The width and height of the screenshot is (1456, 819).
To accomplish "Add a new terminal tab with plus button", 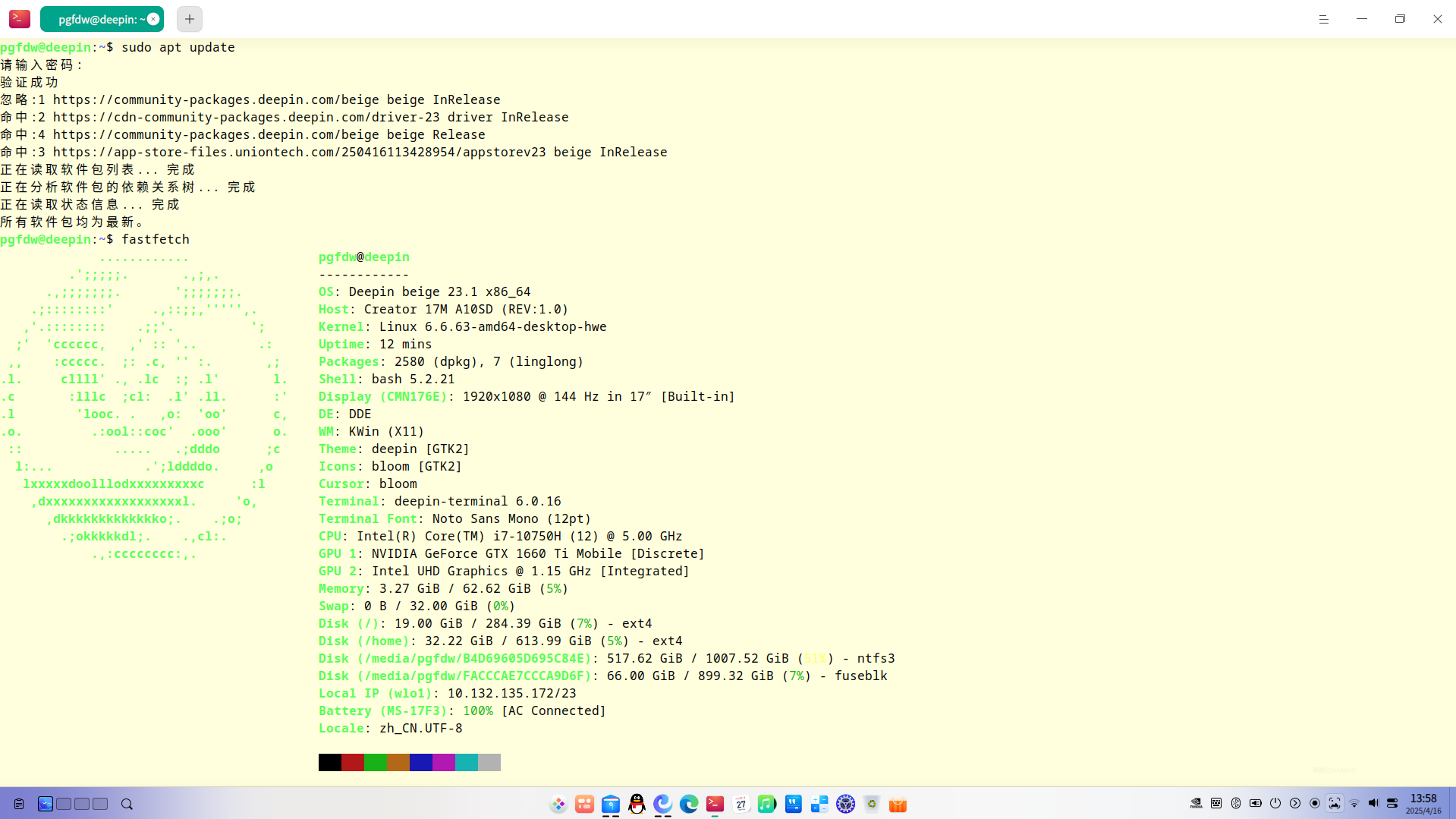I will pyautogui.click(x=190, y=19).
